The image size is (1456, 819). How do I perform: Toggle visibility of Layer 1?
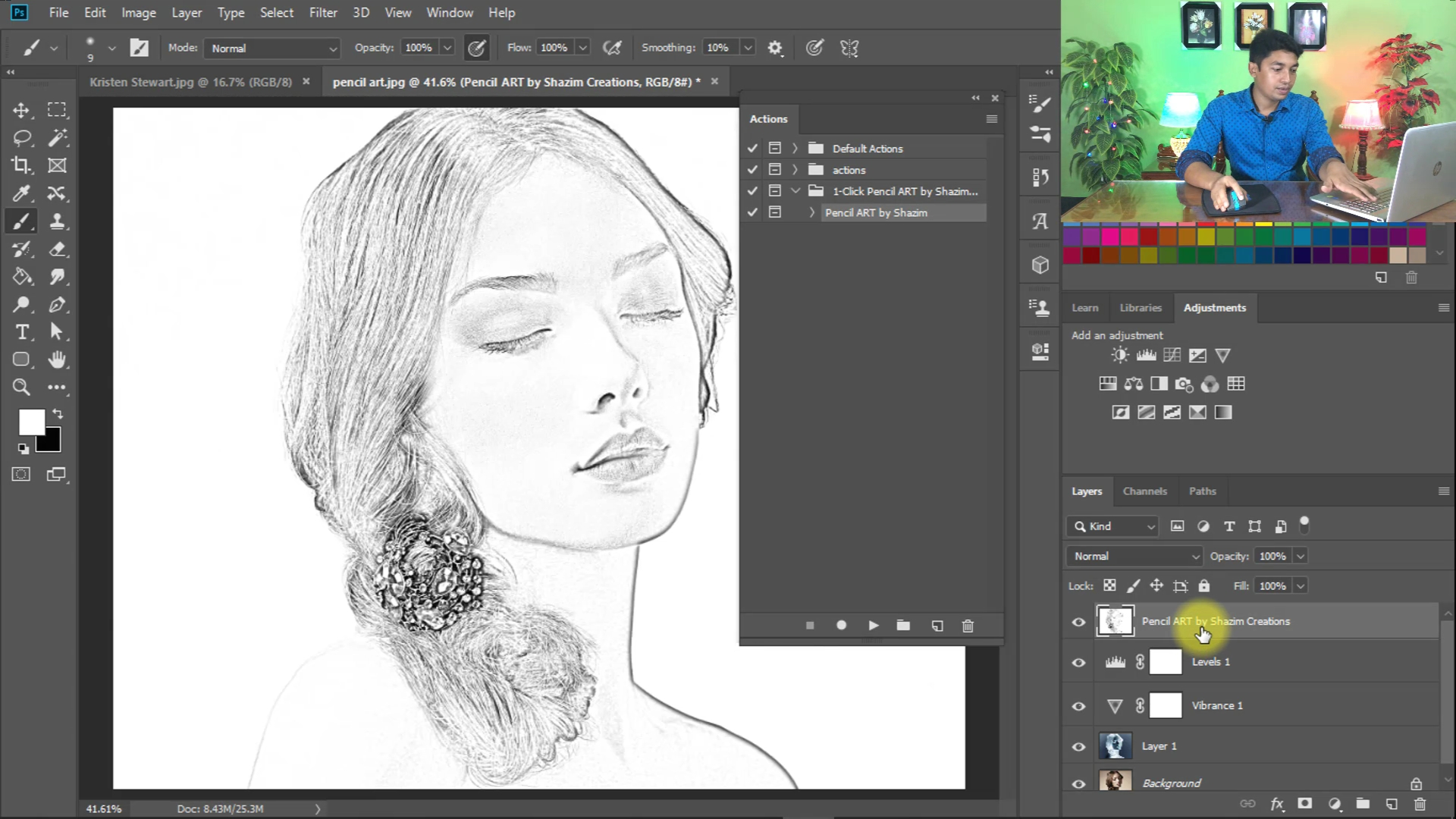[1078, 746]
